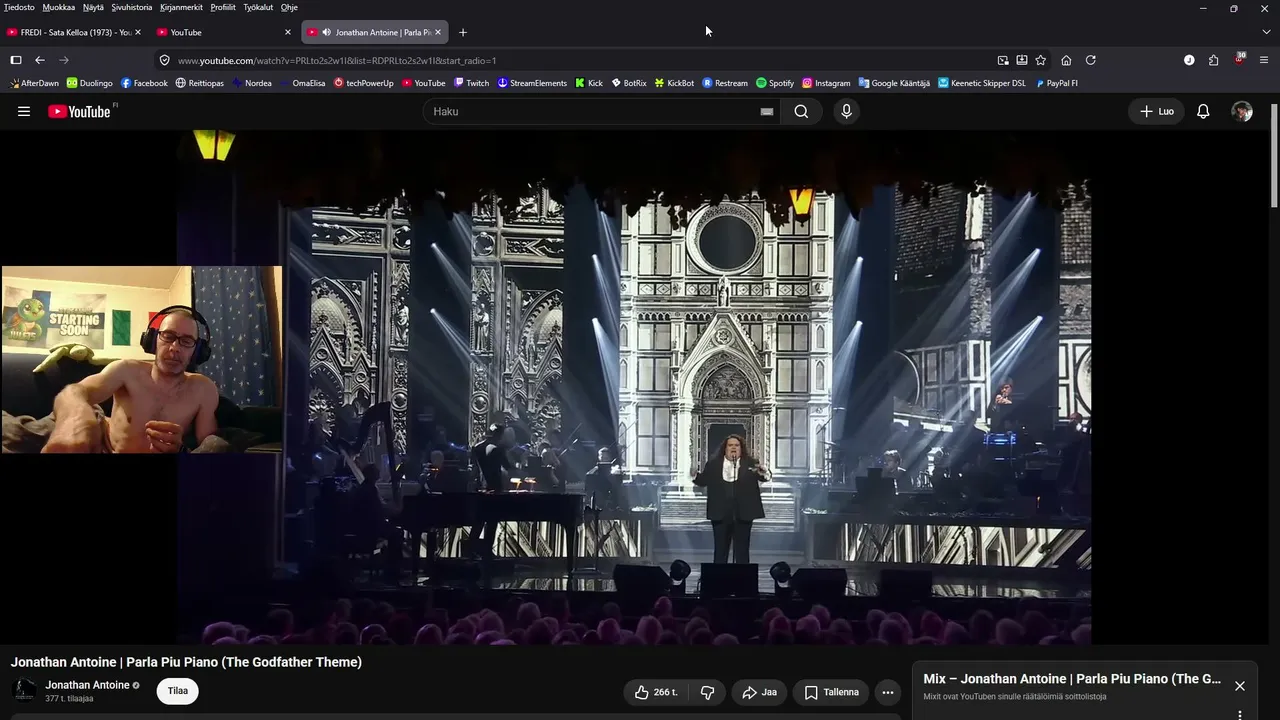Switch to the middle YouTube tab
The image size is (1280, 720).
[225, 32]
